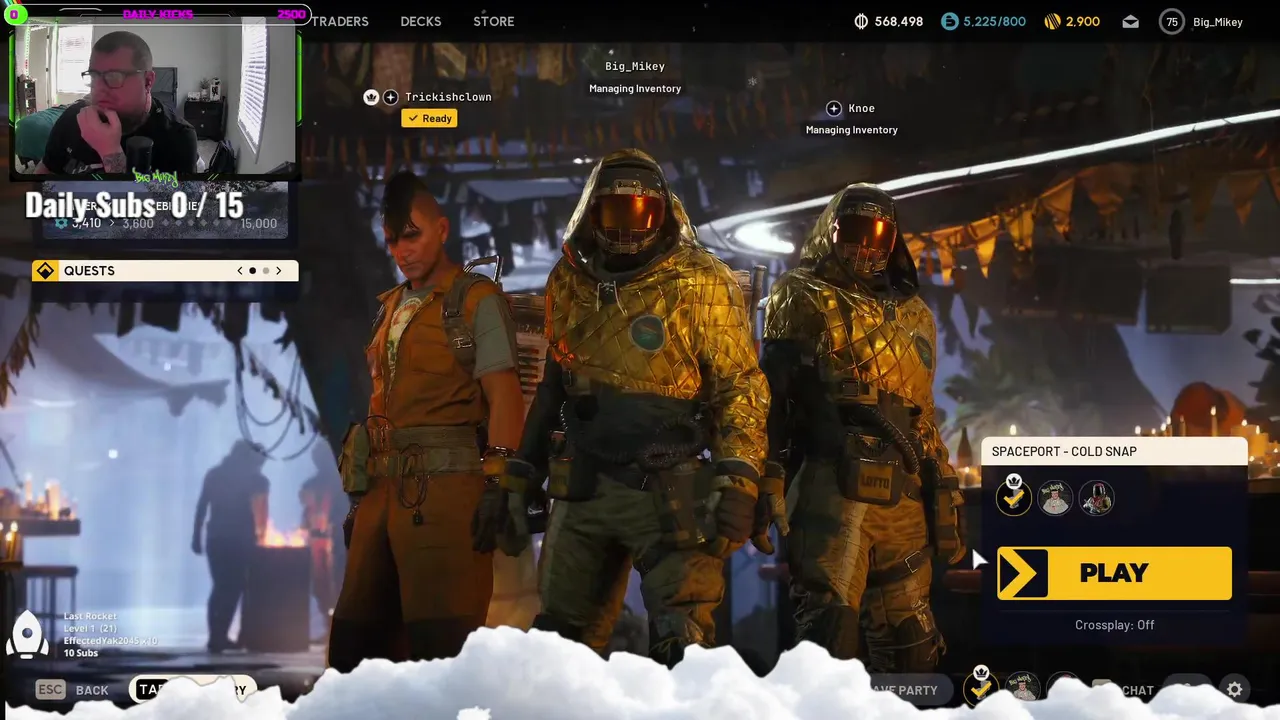Screen dimensions: 1280x720
Task: Click the Spaceport - Cold Snap map header
Action: tap(1114, 452)
